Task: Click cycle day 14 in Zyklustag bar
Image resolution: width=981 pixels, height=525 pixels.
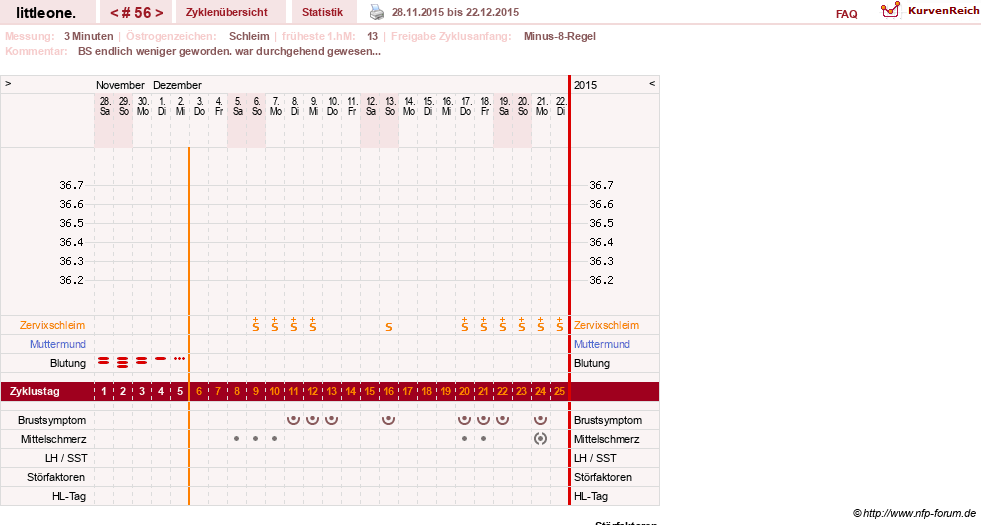Action: 350,392
